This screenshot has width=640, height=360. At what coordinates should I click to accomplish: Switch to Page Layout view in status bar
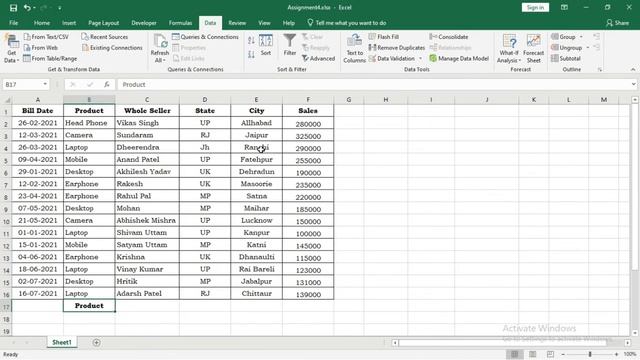coord(533,354)
